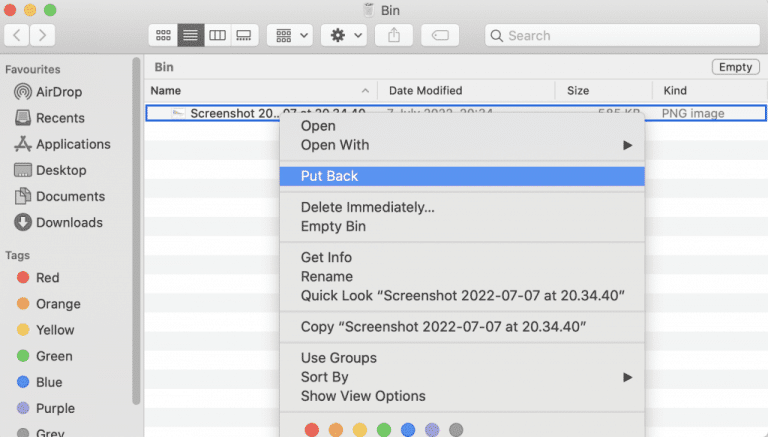Switch to list view in toolbar
This screenshot has height=437, width=768.
click(189, 35)
